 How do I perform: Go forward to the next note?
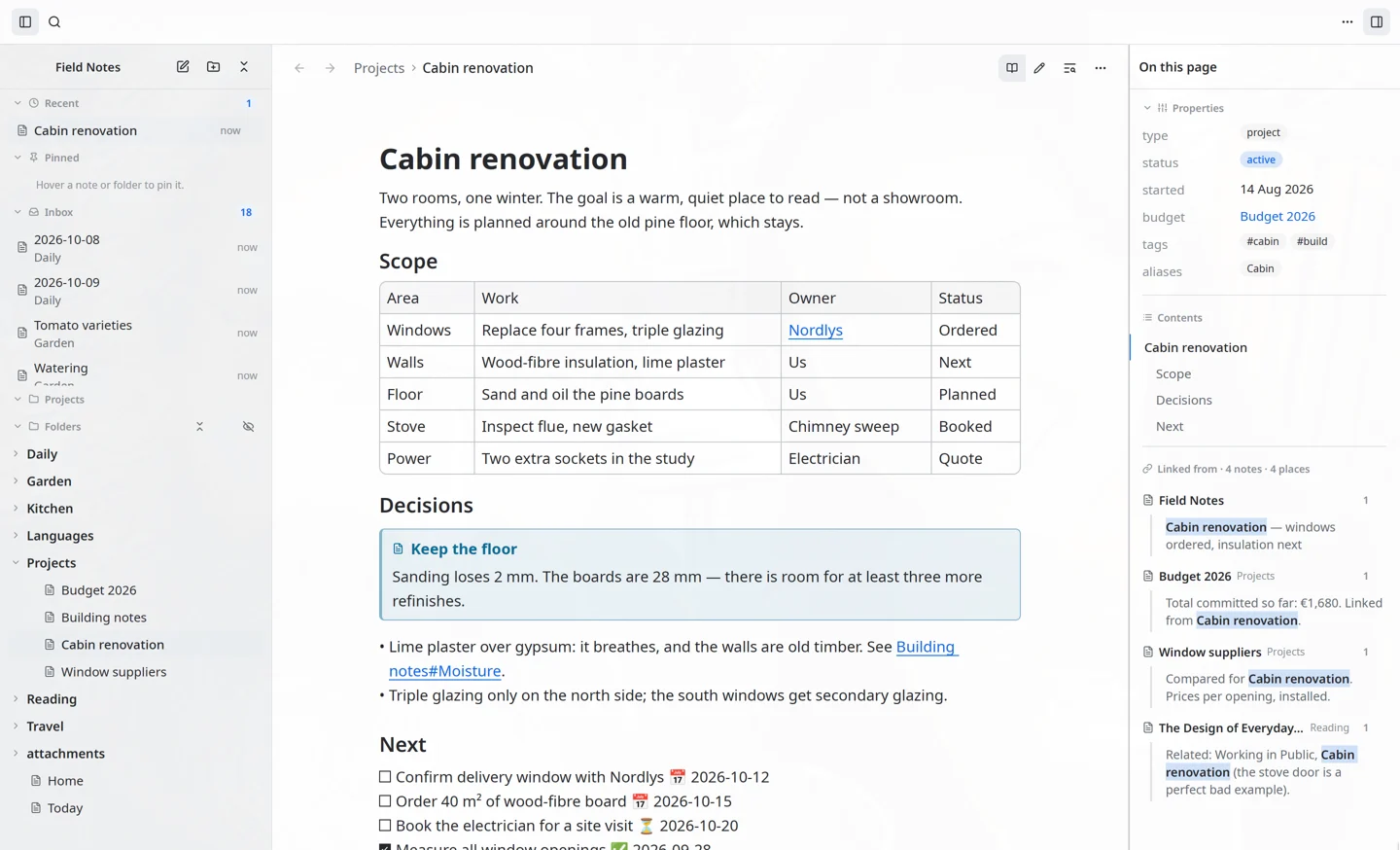click(x=331, y=68)
